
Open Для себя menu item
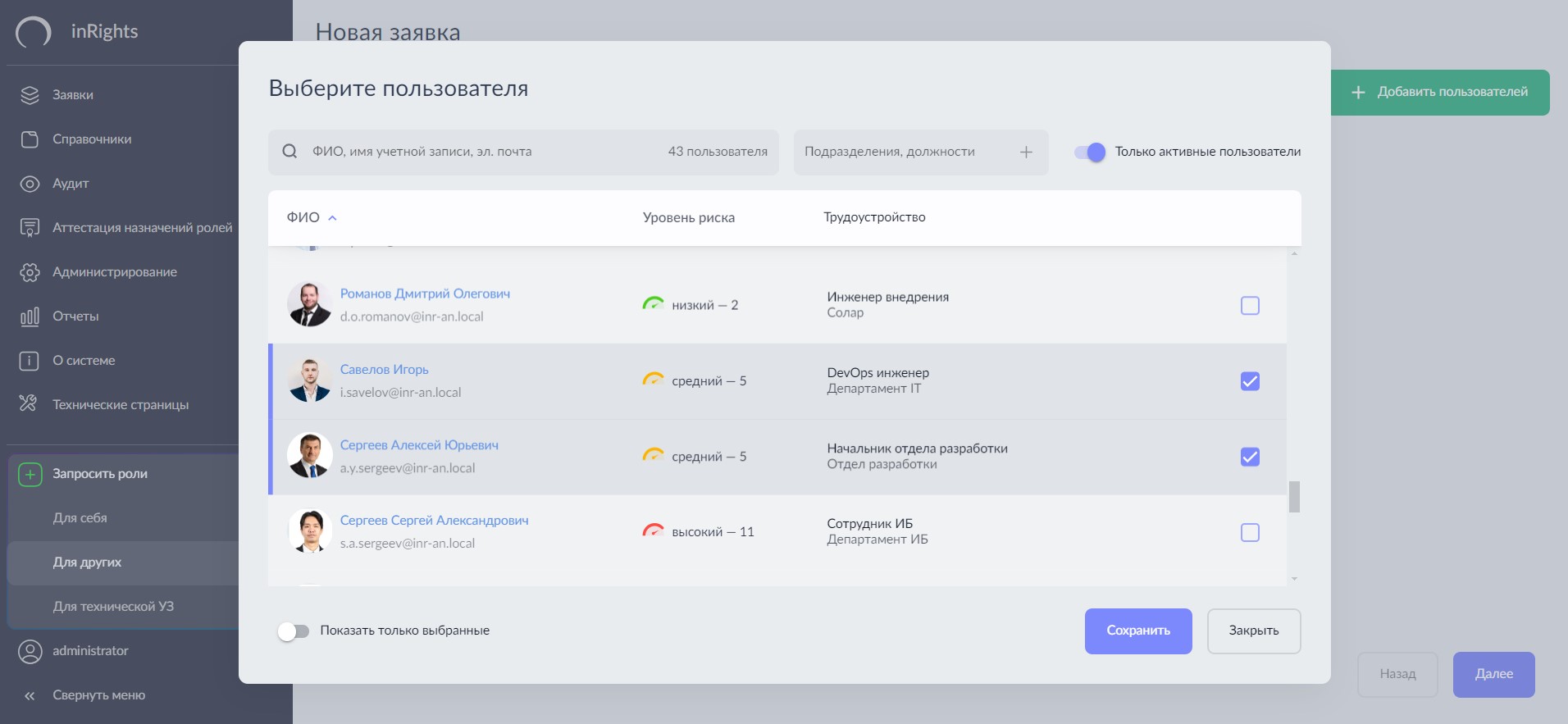point(80,518)
